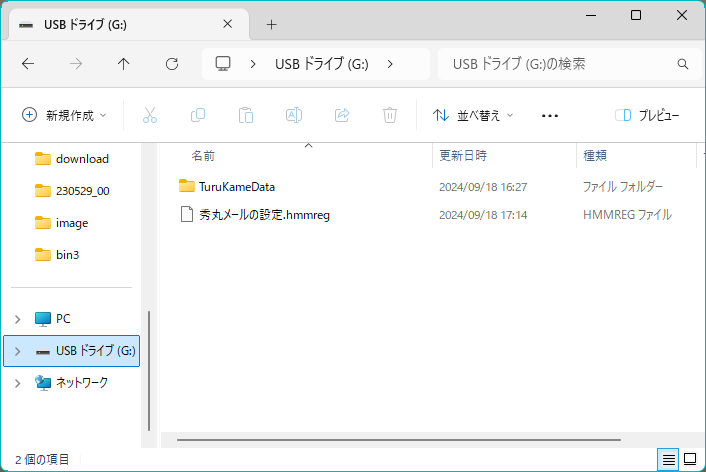Image resolution: width=706 pixels, height=472 pixels.
Task: Select USB ドライブ (G:) in navigation pane
Action: pyautogui.click(x=72, y=351)
